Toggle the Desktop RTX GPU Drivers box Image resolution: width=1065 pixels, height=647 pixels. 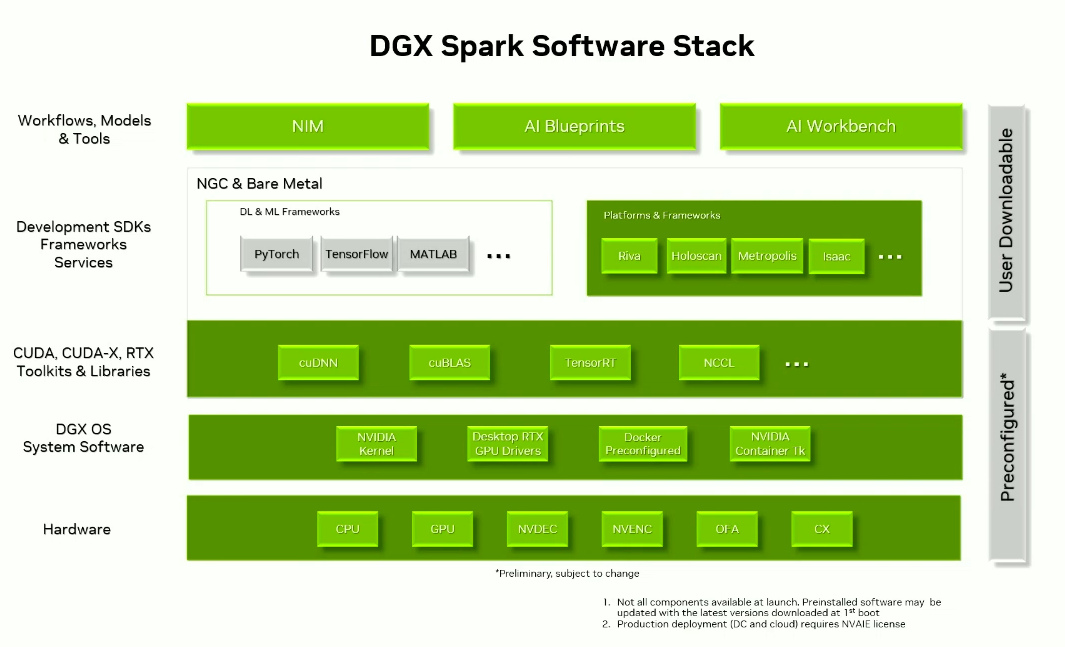click(507, 444)
